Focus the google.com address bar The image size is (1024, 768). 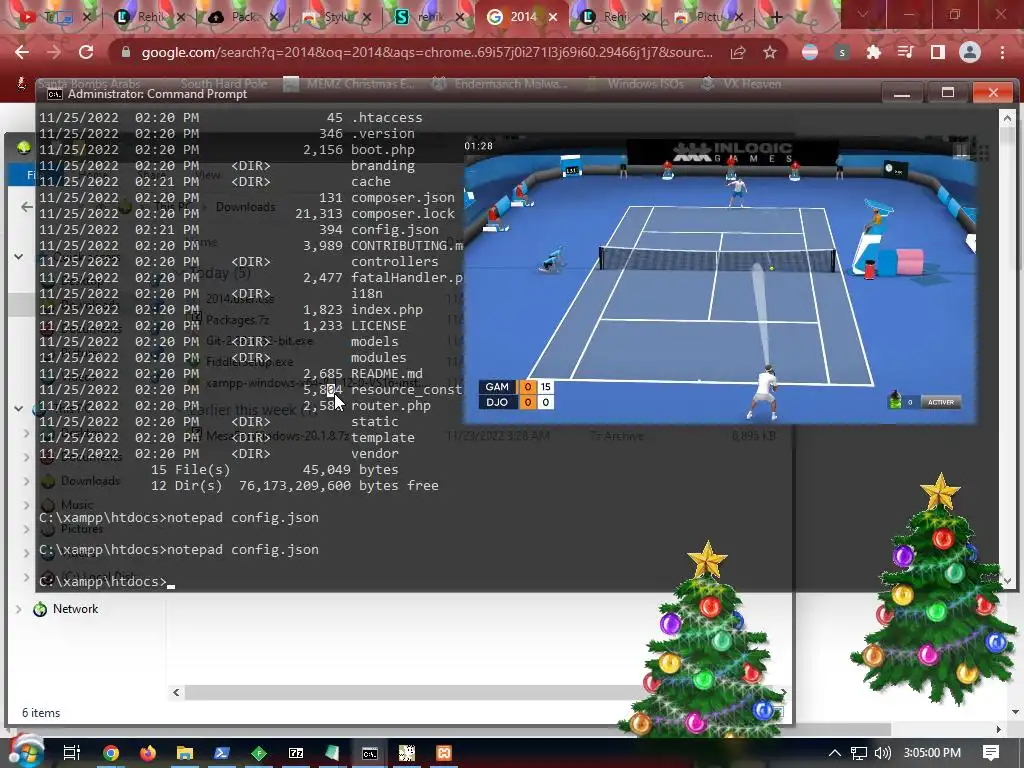coord(426,52)
